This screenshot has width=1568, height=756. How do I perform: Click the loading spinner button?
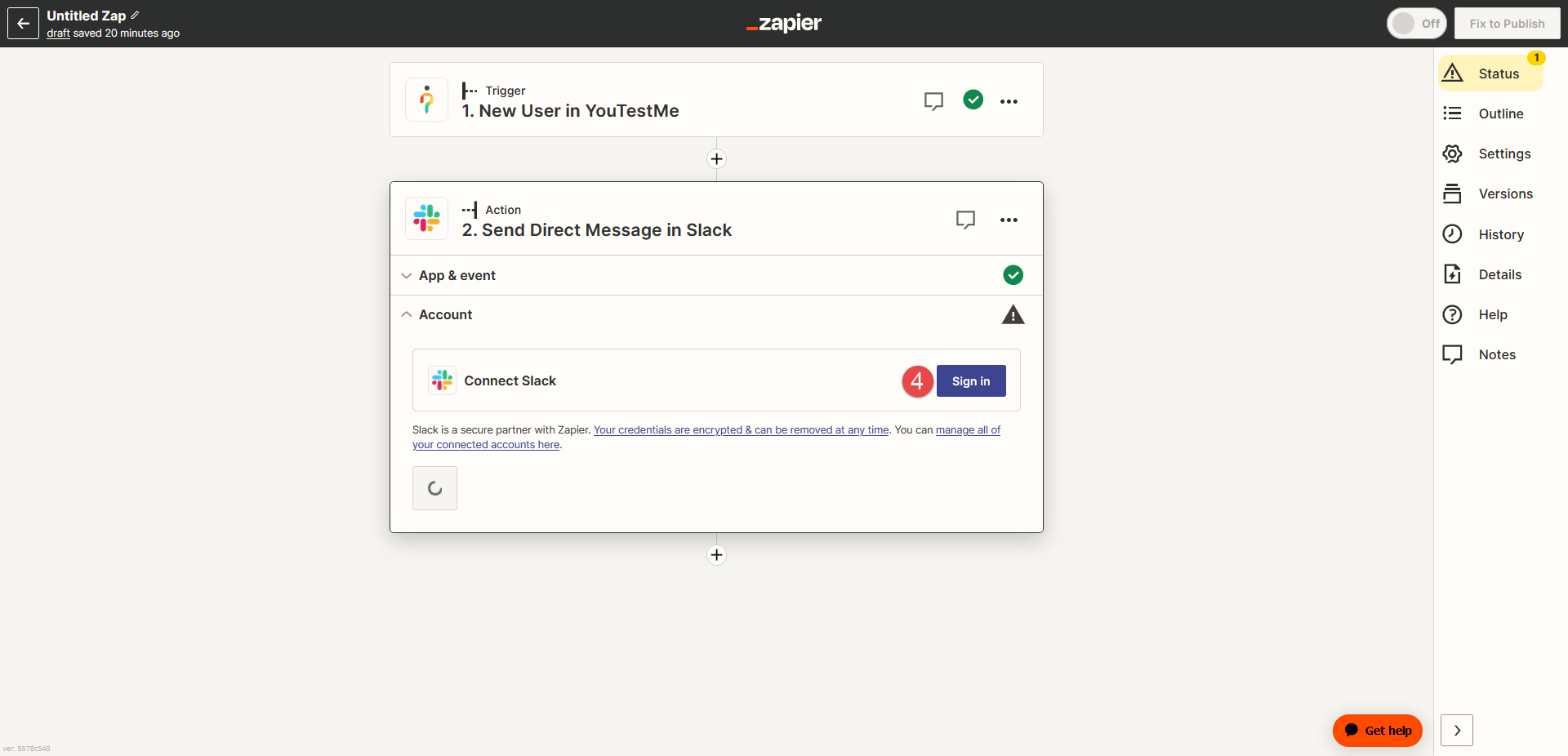tap(434, 488)
